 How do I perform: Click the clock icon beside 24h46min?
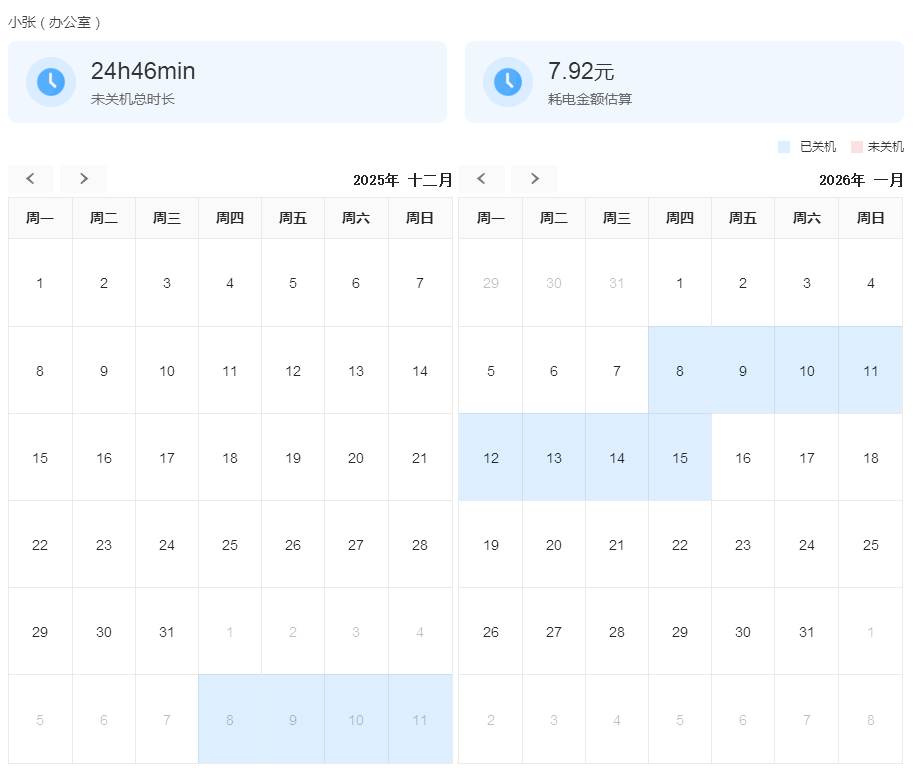click(51, 82)
